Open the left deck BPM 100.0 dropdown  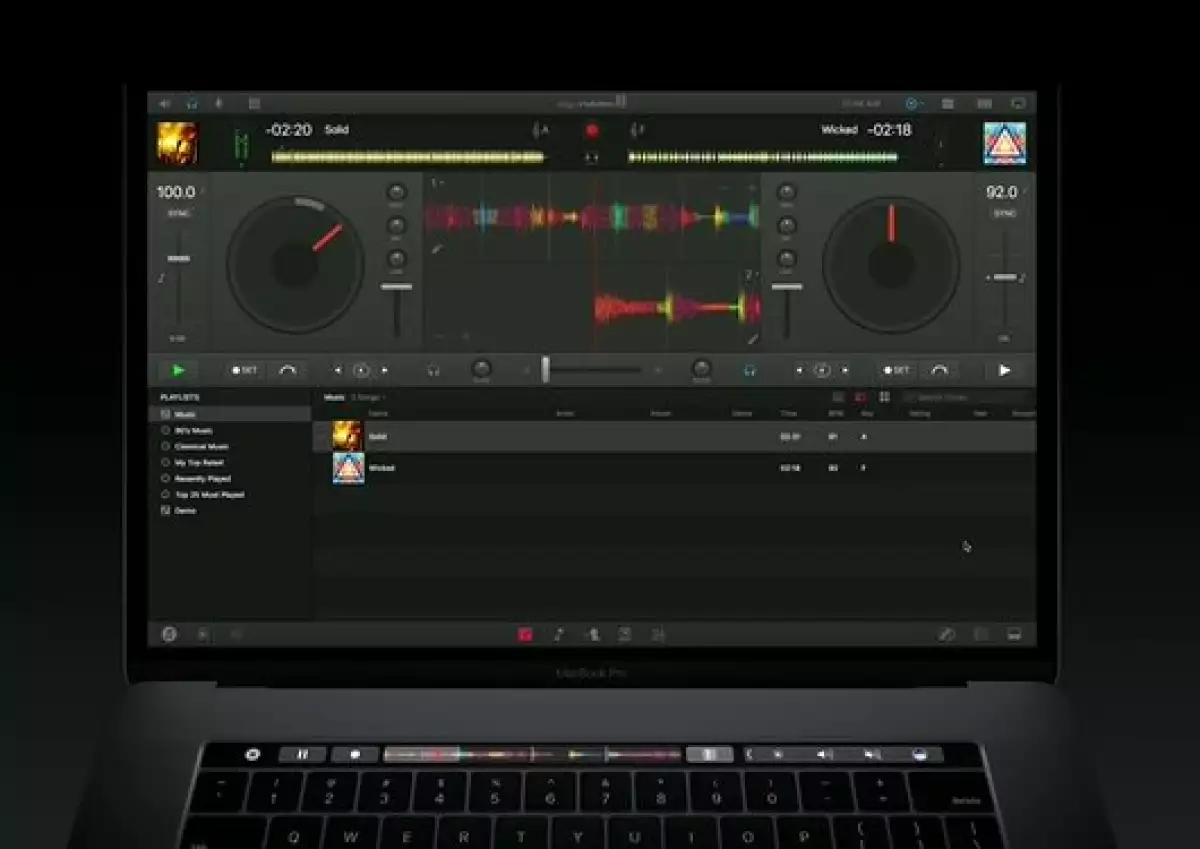coord(202,191)
